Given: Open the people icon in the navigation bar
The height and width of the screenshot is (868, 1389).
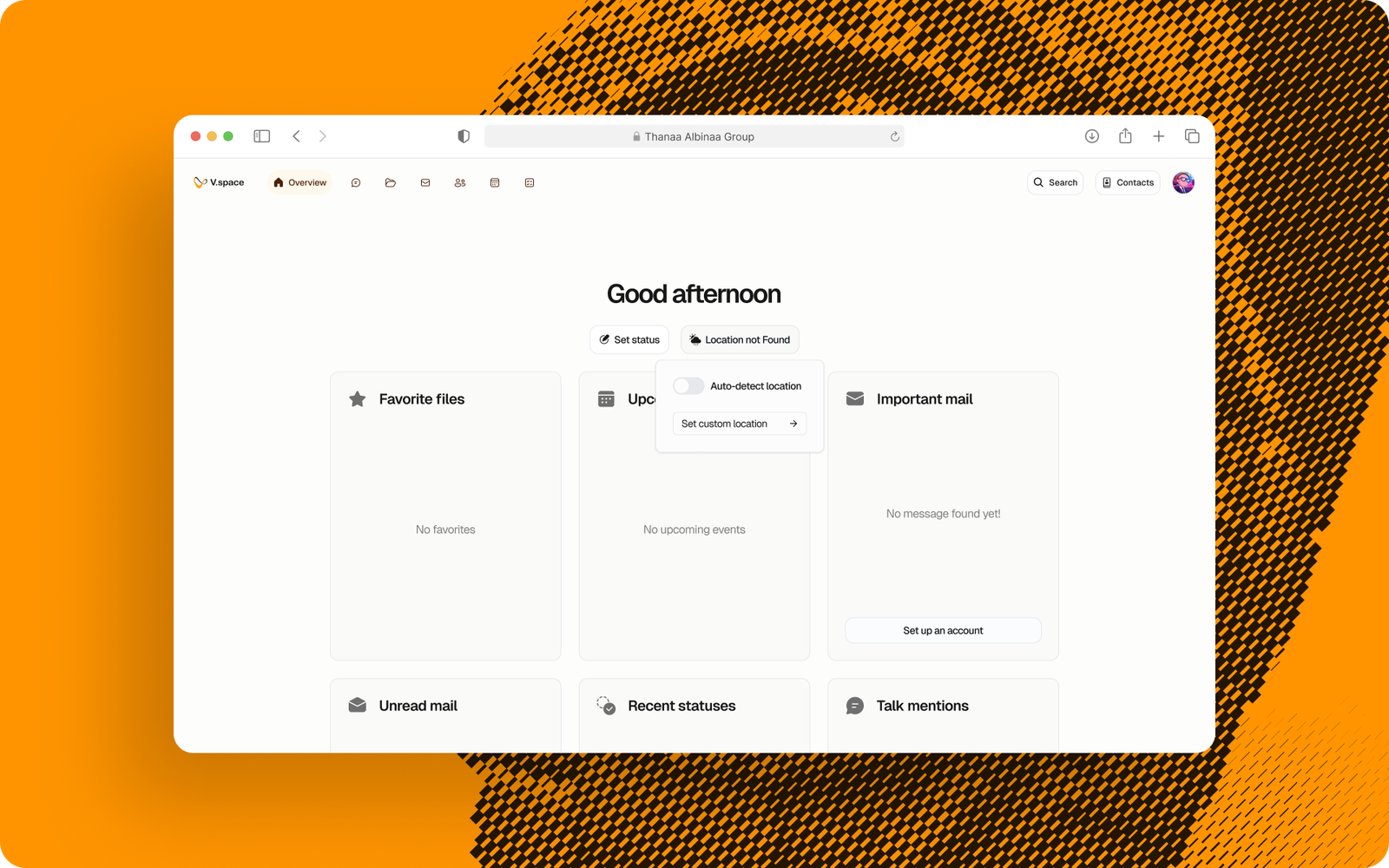Looking at the screenshot, I should point(460,183).
